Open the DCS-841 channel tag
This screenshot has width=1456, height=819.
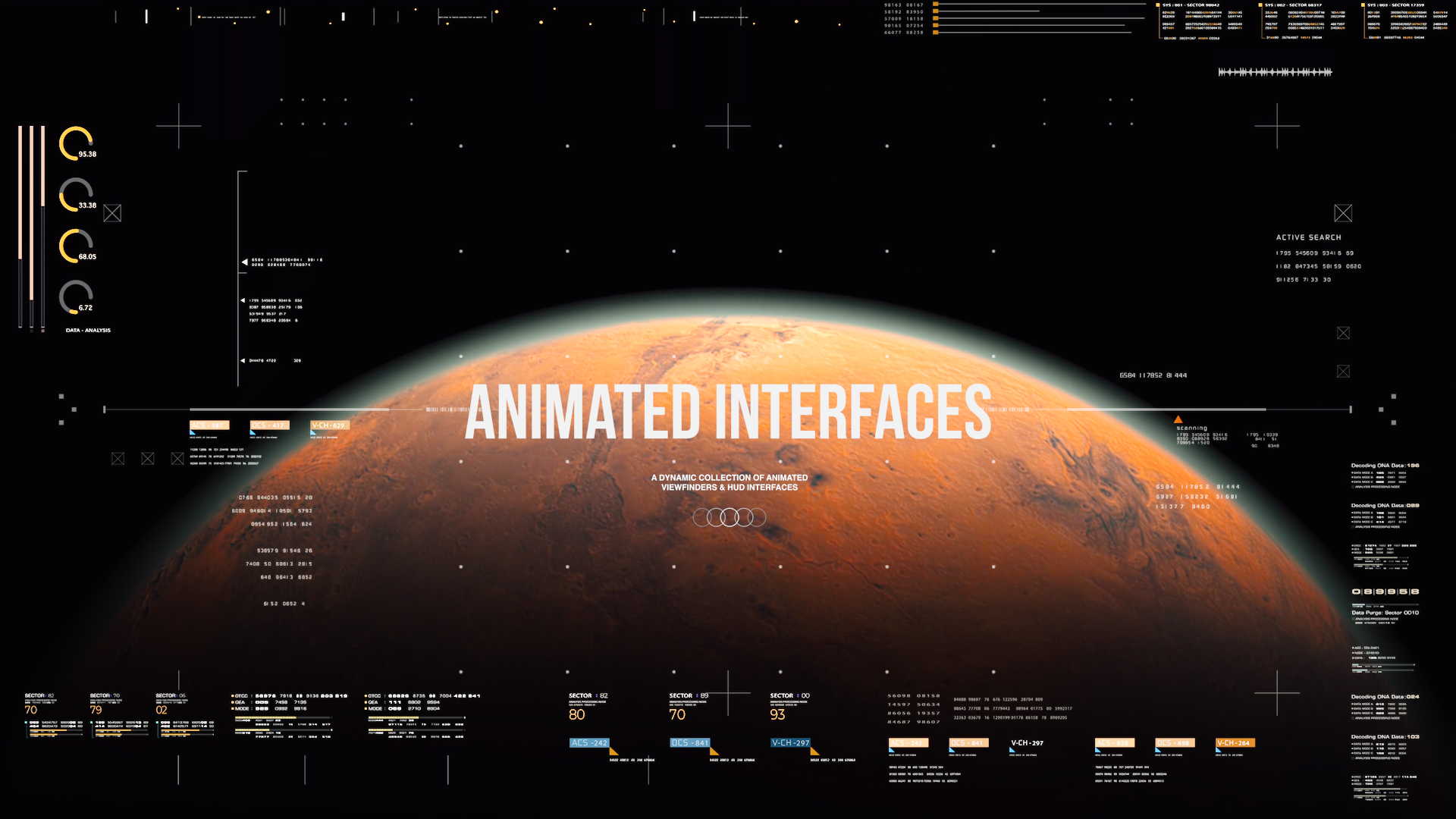[x=692, y=743]
